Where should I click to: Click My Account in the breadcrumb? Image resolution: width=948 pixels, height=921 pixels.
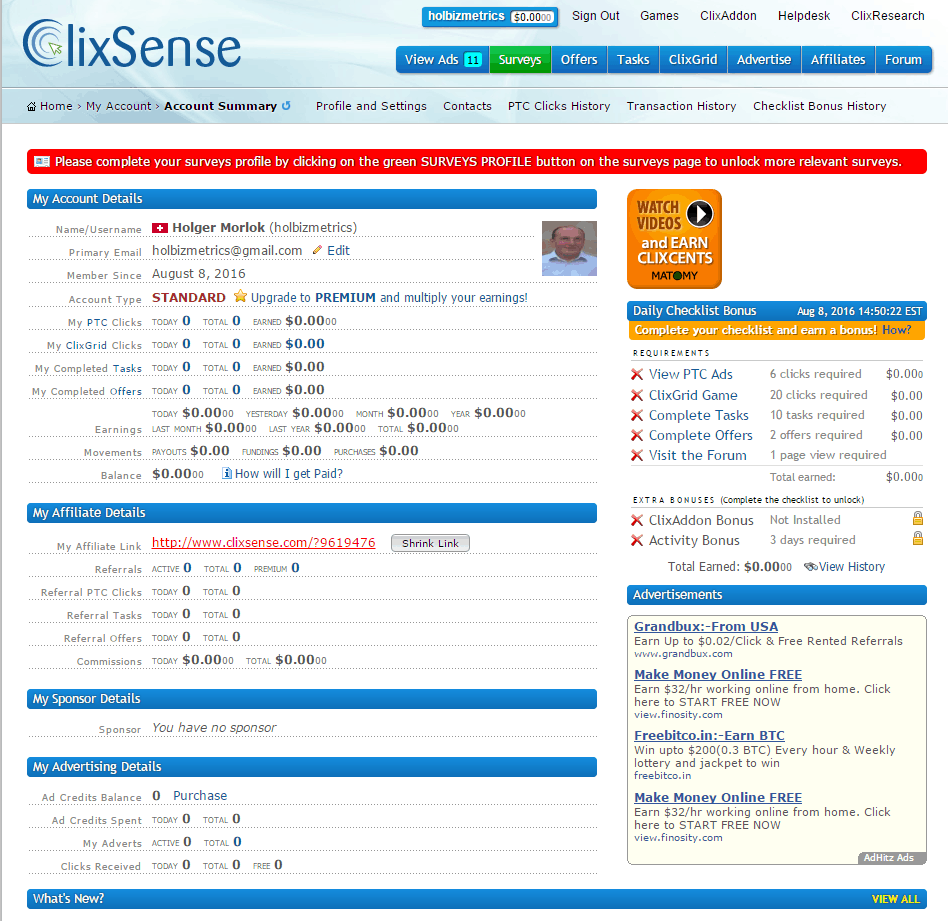click(118, 106)
